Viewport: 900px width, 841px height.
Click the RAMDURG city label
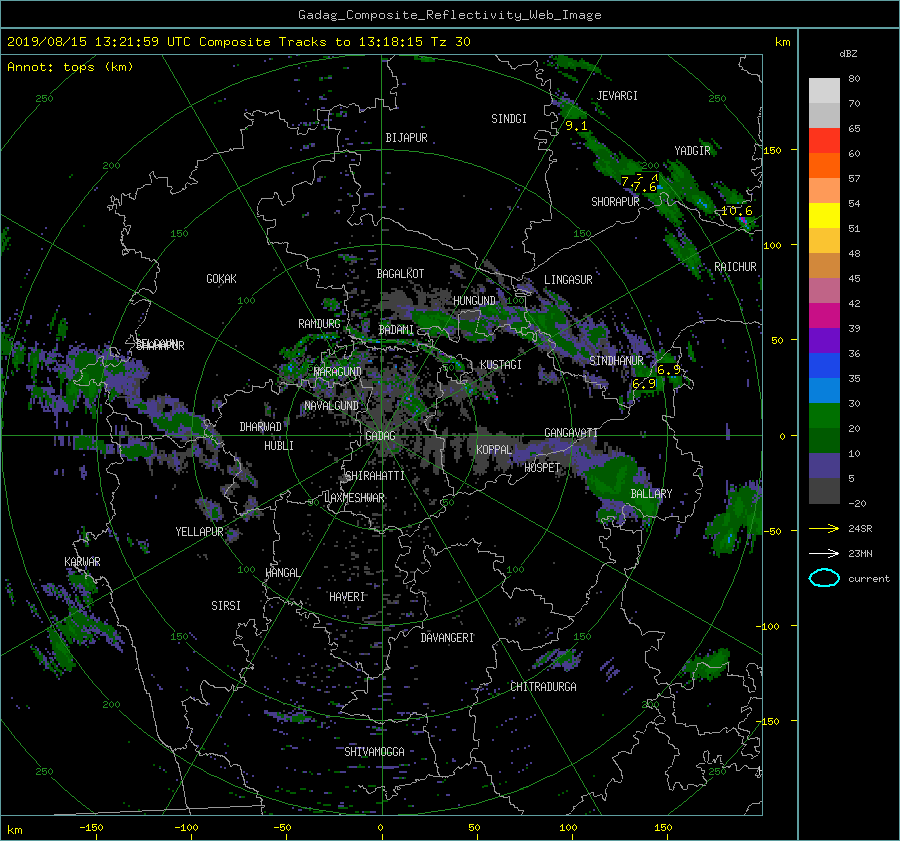[x=319, y=324]
